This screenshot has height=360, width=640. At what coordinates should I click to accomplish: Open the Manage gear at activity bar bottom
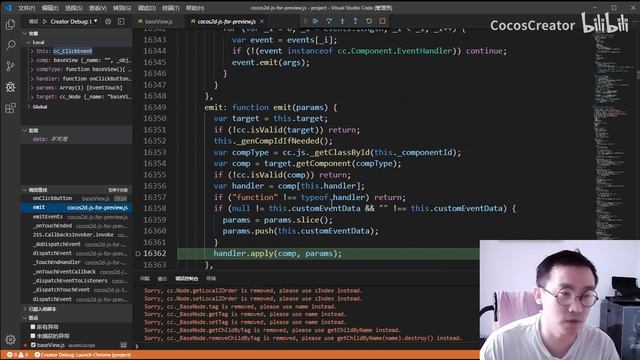tap(10, 339)
